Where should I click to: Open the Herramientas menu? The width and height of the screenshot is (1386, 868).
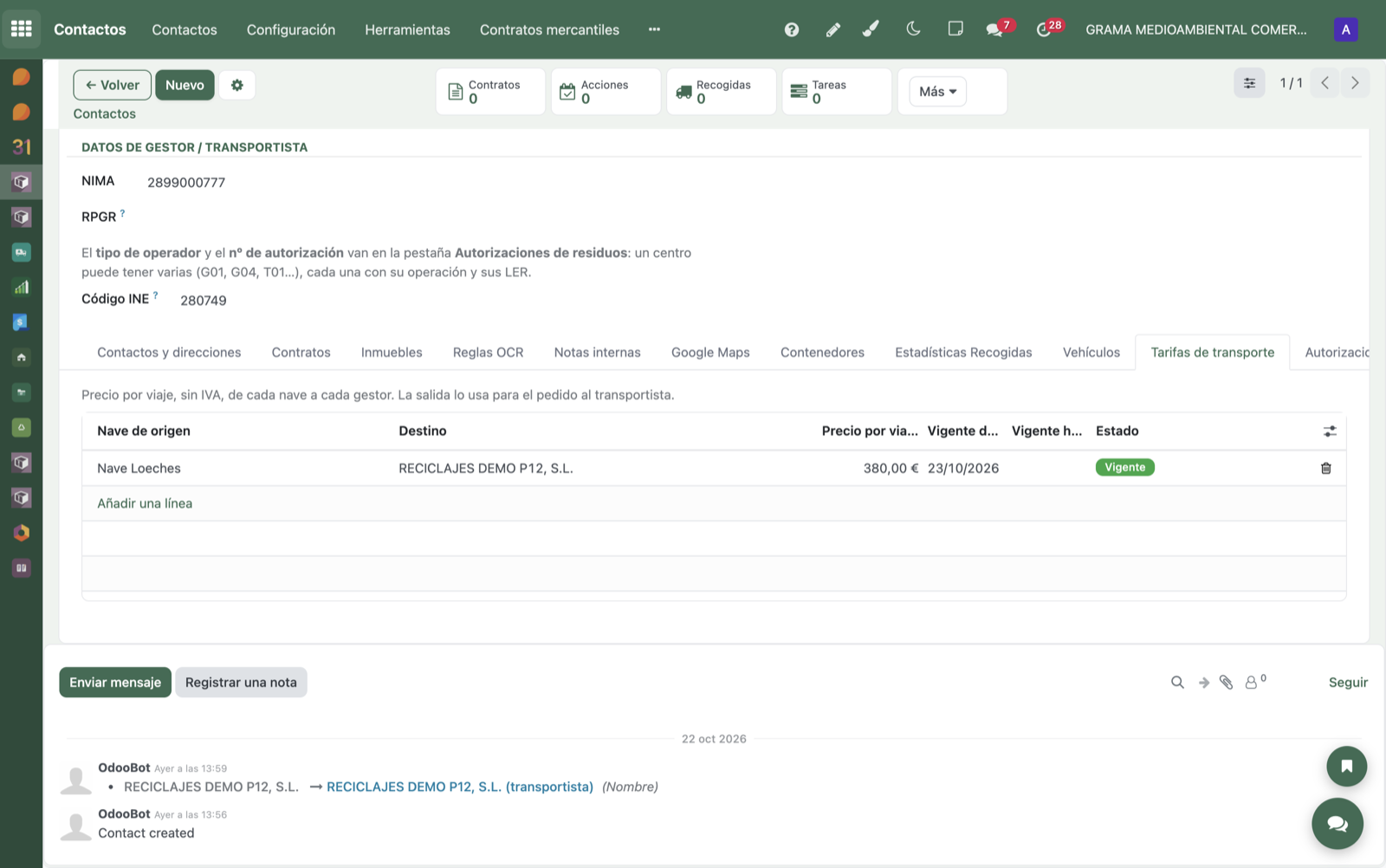tap(407, 29)
